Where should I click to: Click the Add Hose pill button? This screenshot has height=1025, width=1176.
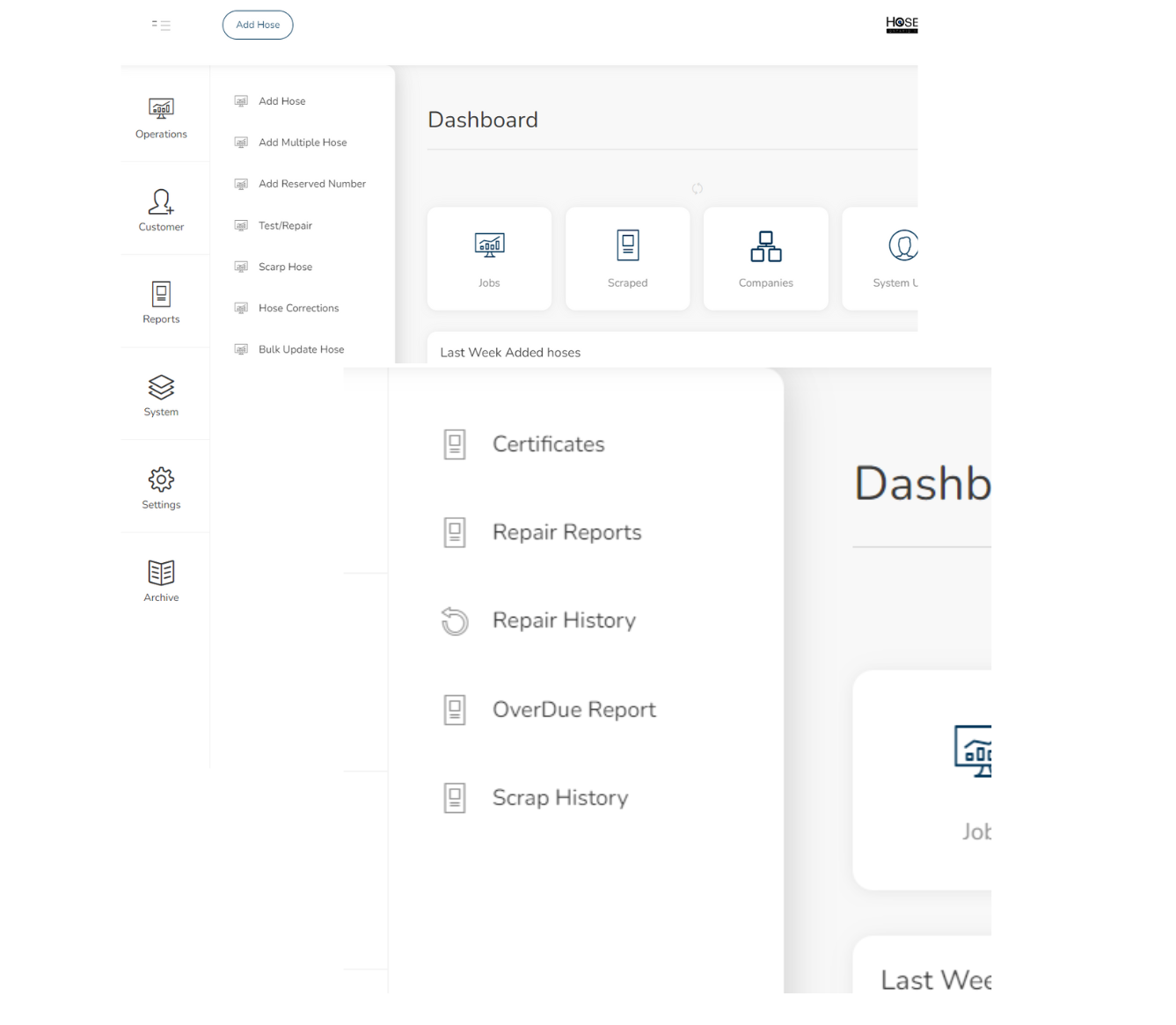click(258, 26)
